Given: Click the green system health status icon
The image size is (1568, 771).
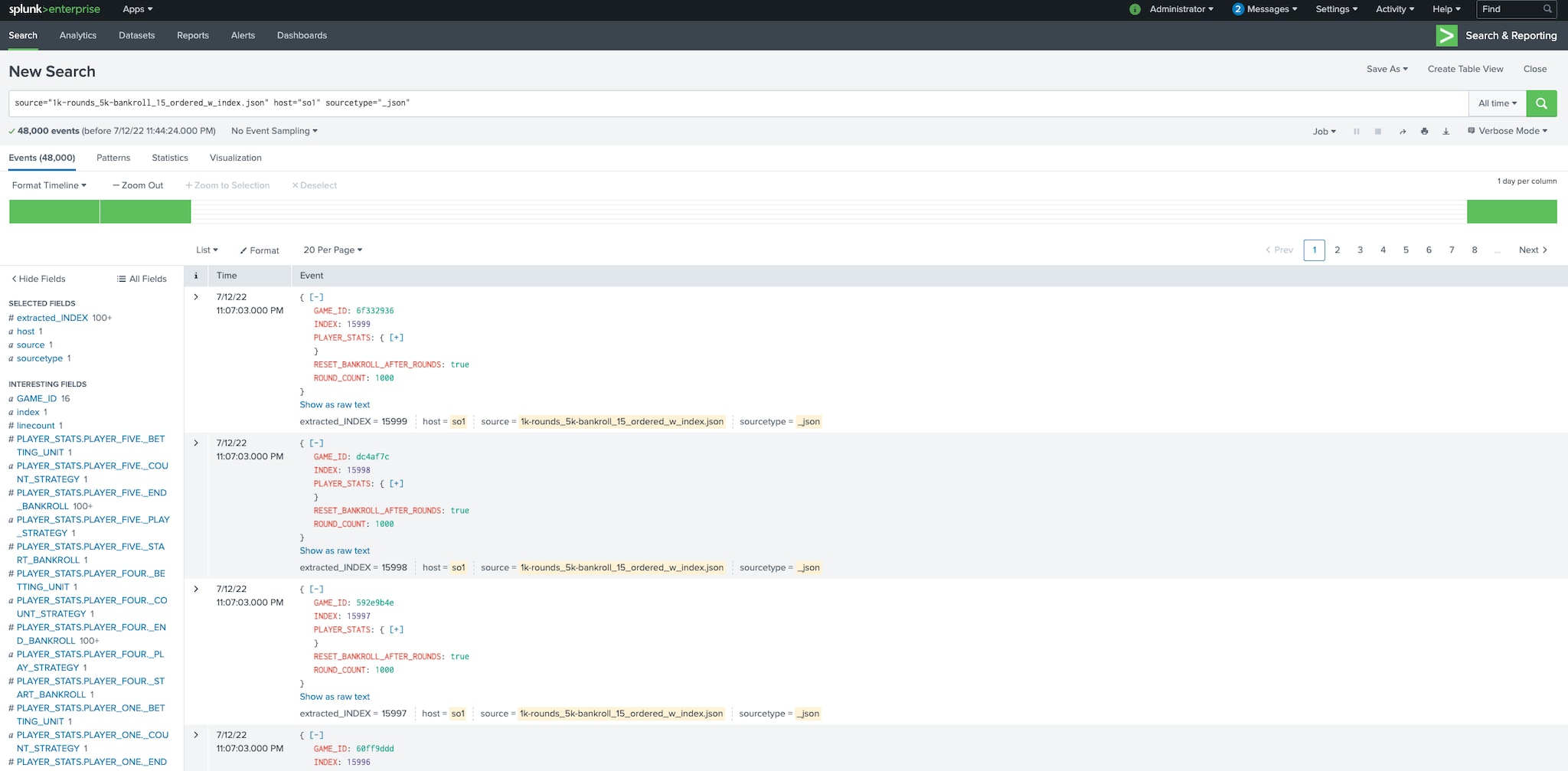Looking at the screenshot, I should tap(1135, 9).
